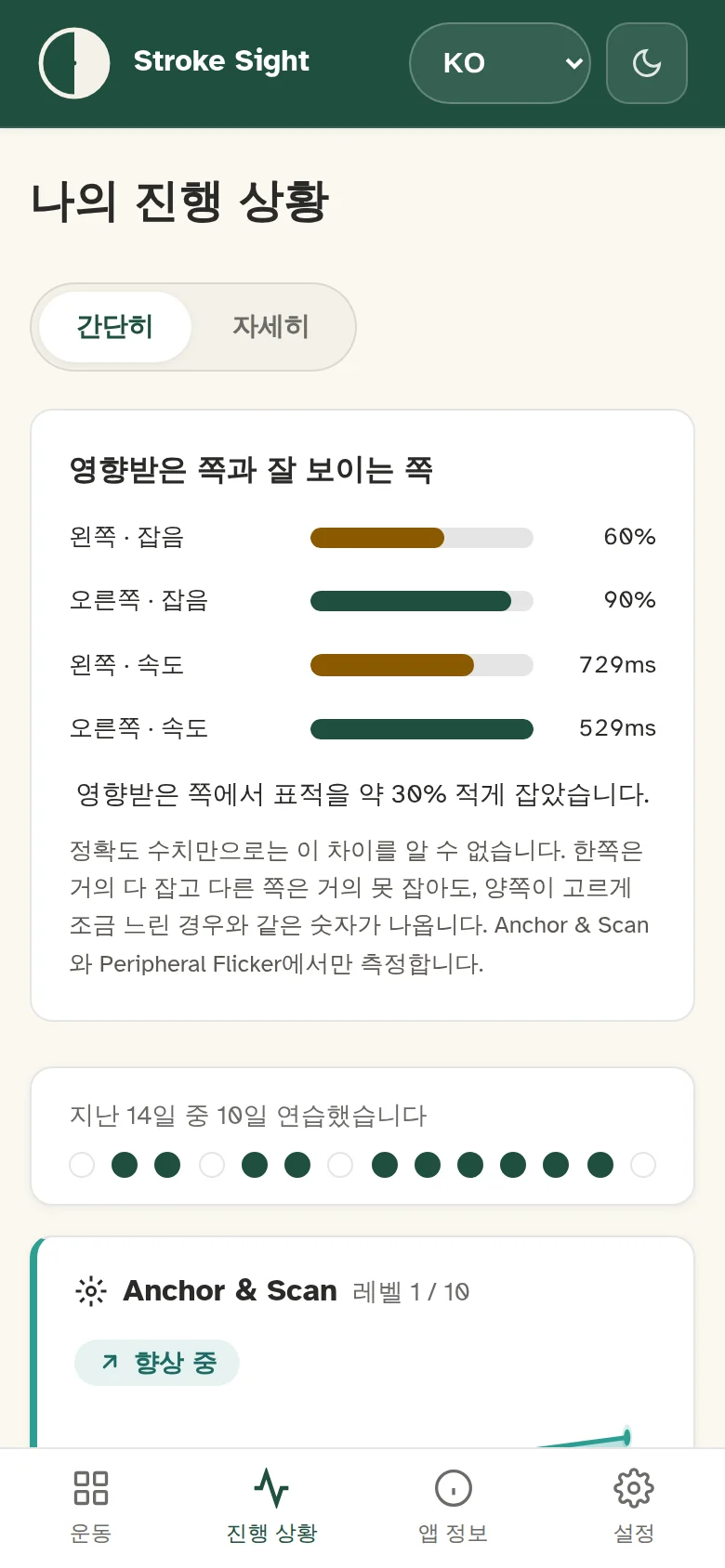This screenshot has width=725, height=1568.
Task: Open the 앱 정보 info icon
Action: click(x=454, y=1487)
